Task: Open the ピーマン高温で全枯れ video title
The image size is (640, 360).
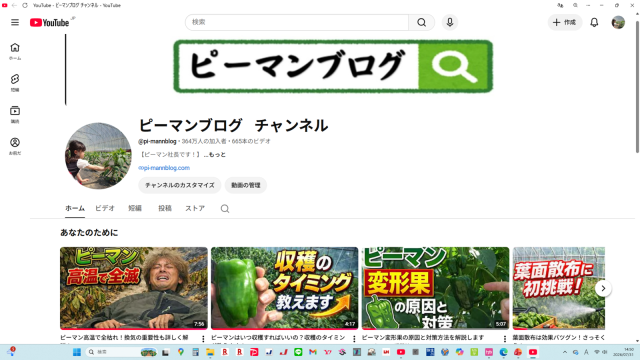Action: coord(124,338)
